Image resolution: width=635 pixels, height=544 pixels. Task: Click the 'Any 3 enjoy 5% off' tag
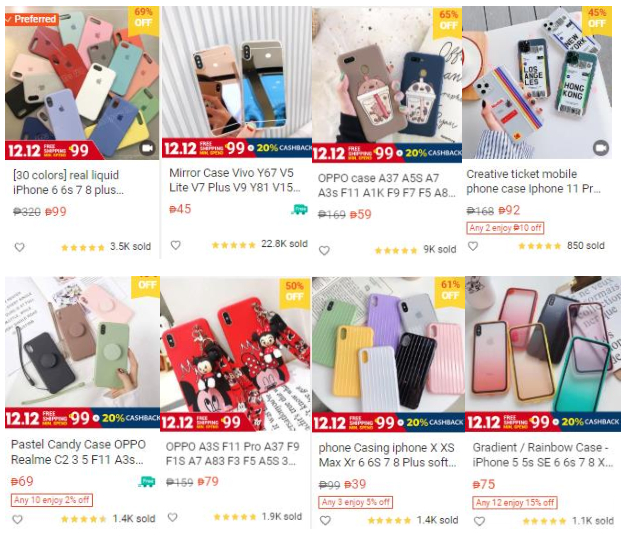356,502
